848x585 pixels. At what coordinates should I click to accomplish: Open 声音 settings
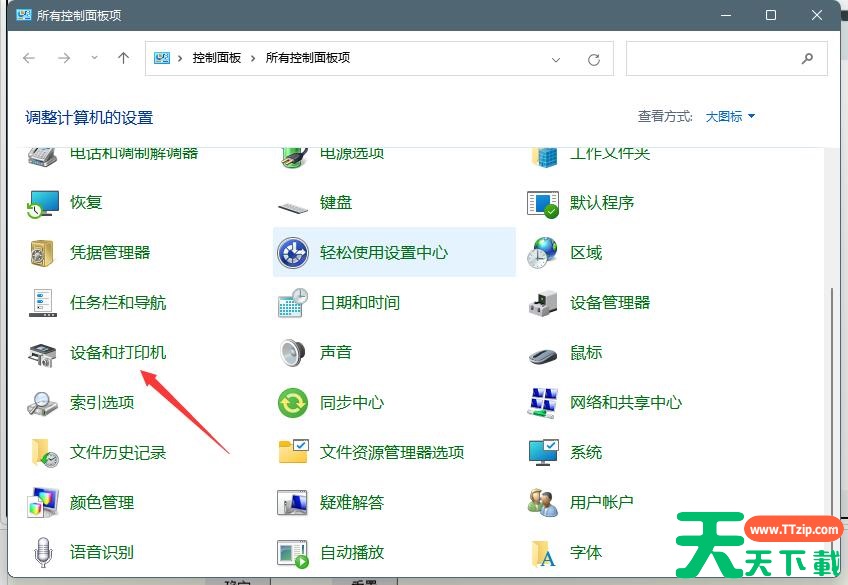335,352
